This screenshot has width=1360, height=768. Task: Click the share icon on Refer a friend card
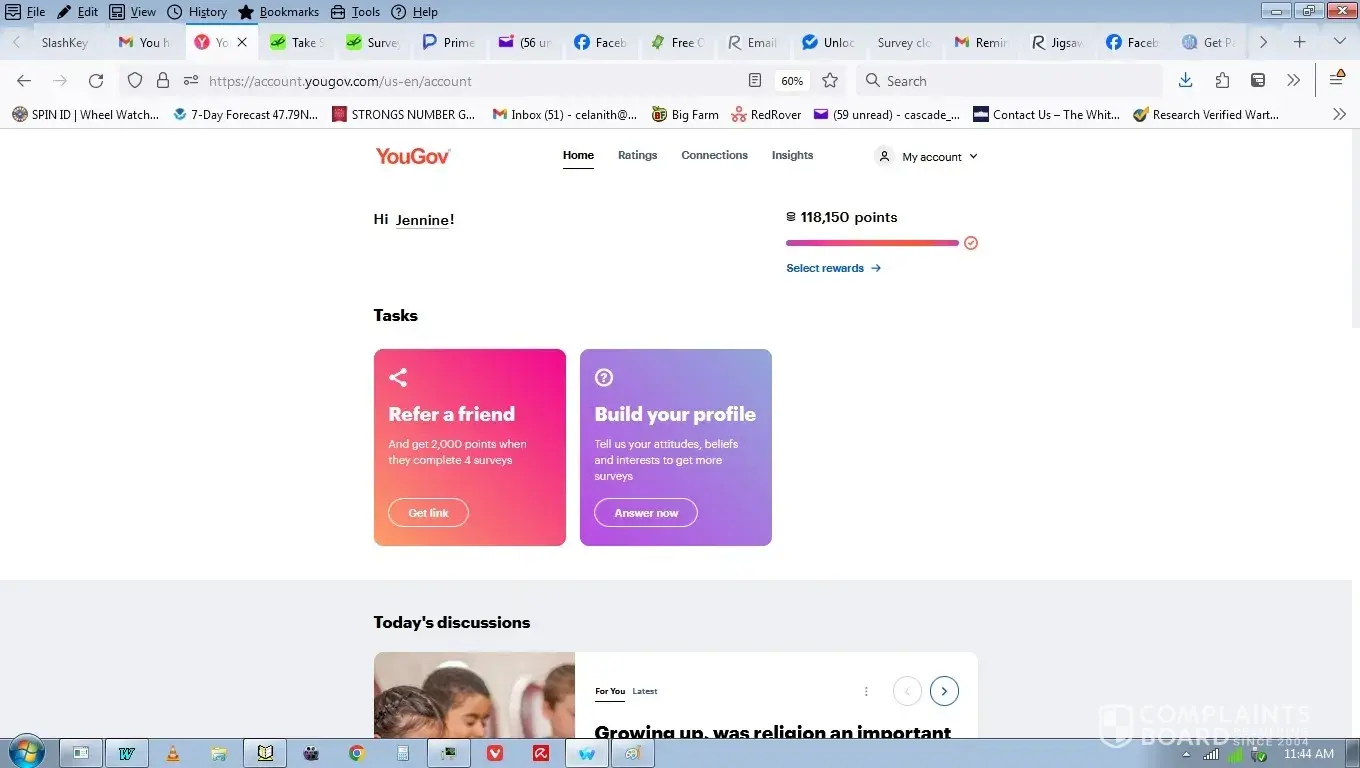[398, 377]
